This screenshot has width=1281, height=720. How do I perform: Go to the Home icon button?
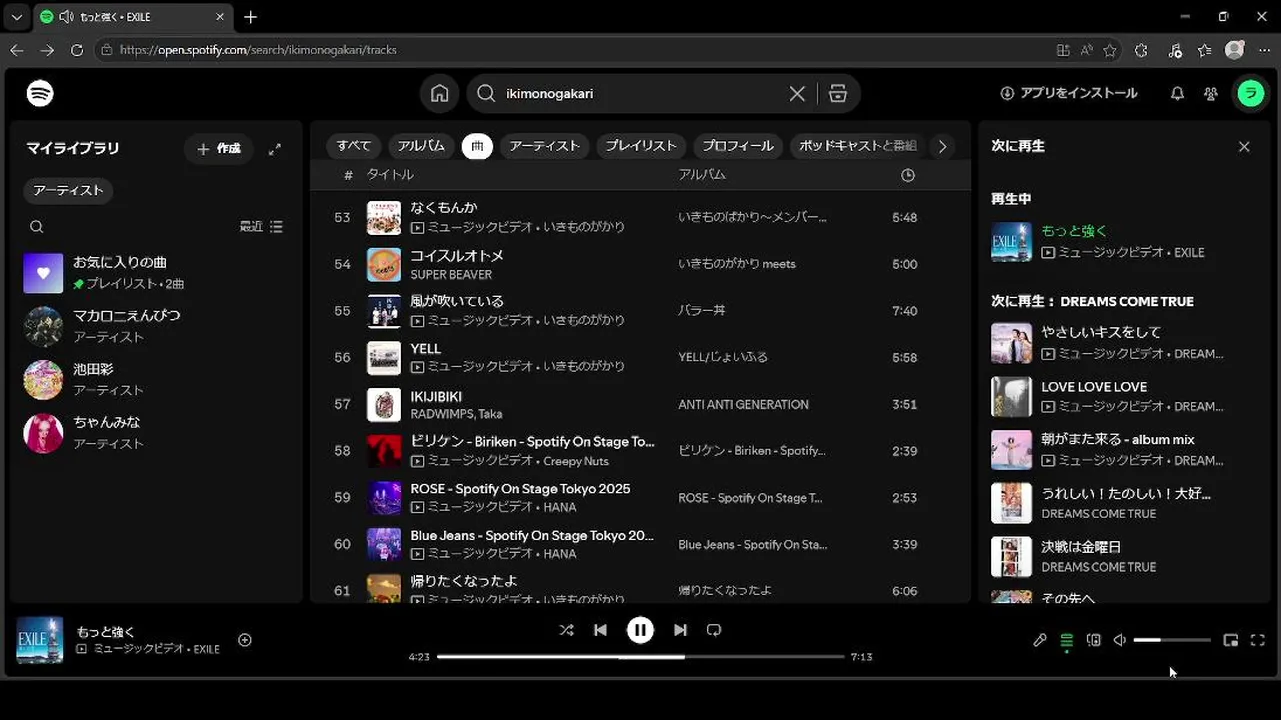click(x=439, y=93)
